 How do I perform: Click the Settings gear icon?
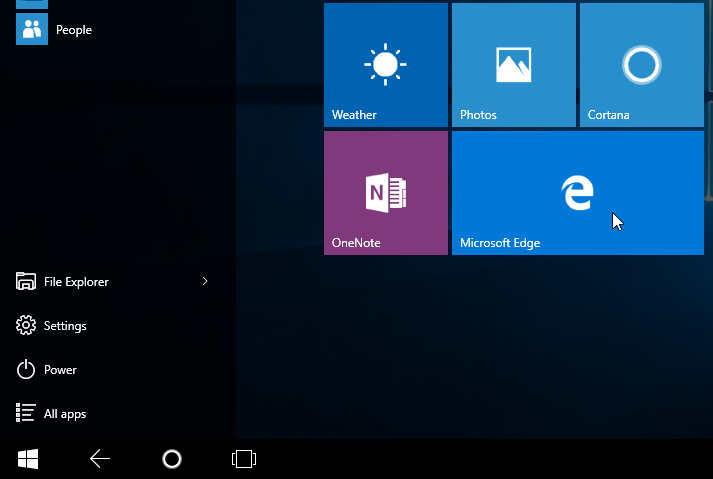25,325
